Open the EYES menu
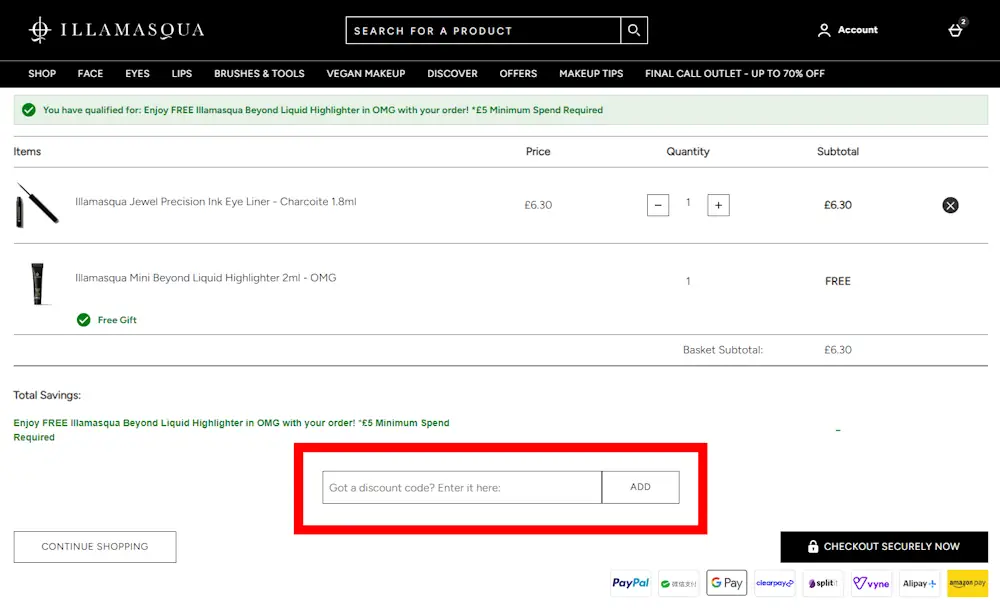 click(x=137, y=73)
